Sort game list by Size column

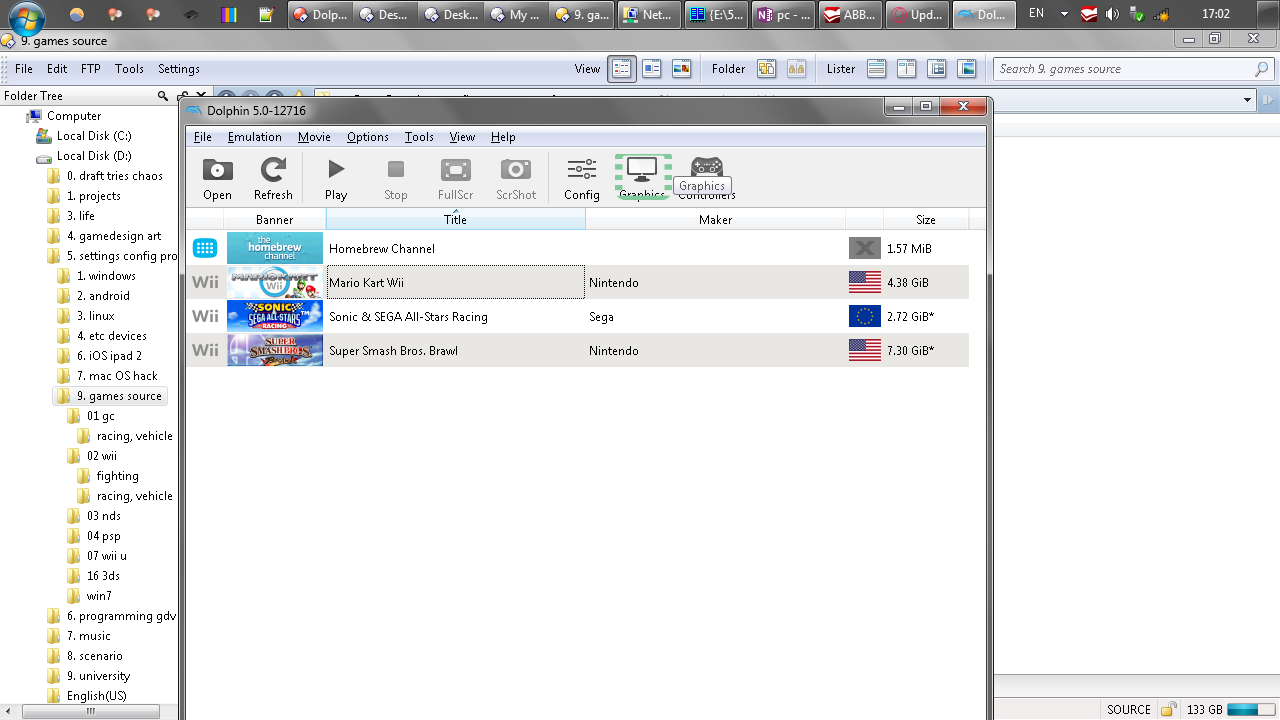click(926, 220)
